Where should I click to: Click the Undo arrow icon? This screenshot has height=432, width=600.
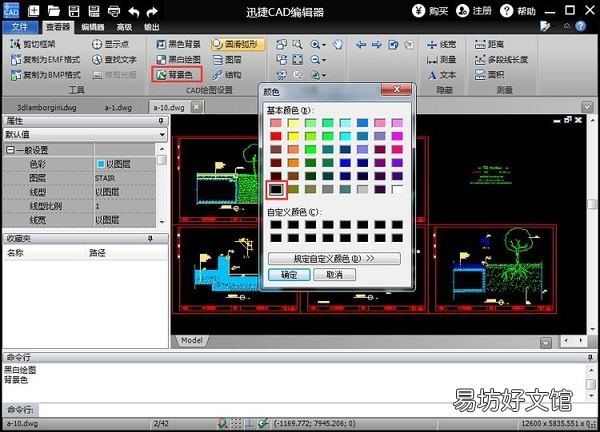(134, 11)
